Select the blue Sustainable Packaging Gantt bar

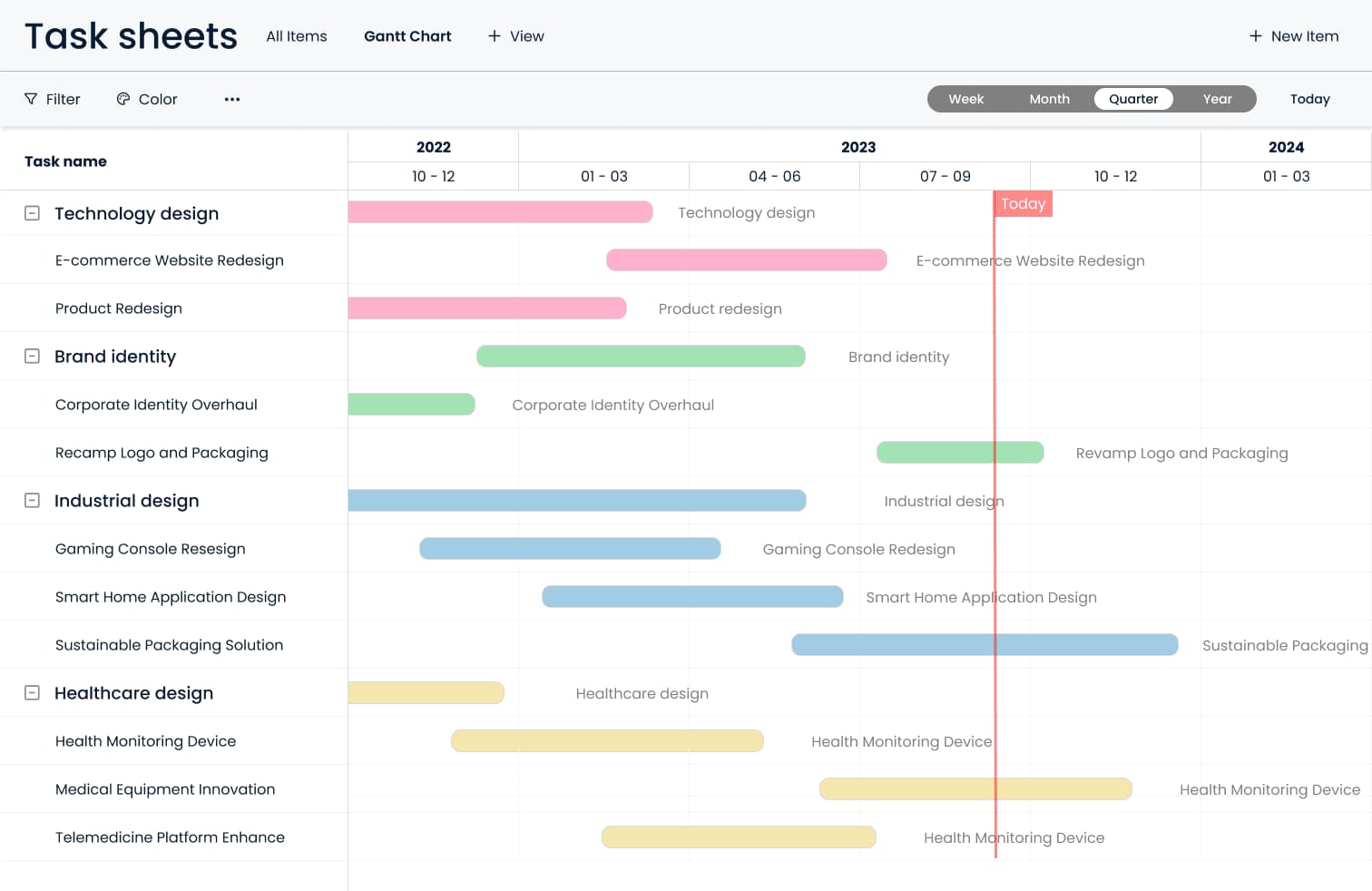click(x=985, y=645)
